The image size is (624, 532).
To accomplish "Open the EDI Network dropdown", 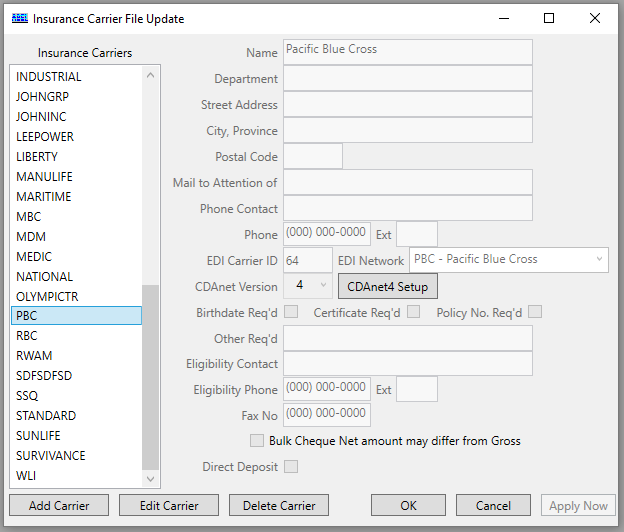I will [509, 260].
